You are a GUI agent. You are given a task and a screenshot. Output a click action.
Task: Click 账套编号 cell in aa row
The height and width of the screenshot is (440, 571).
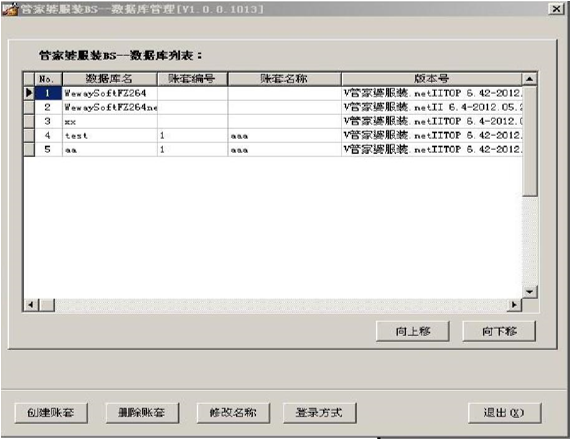193,149
